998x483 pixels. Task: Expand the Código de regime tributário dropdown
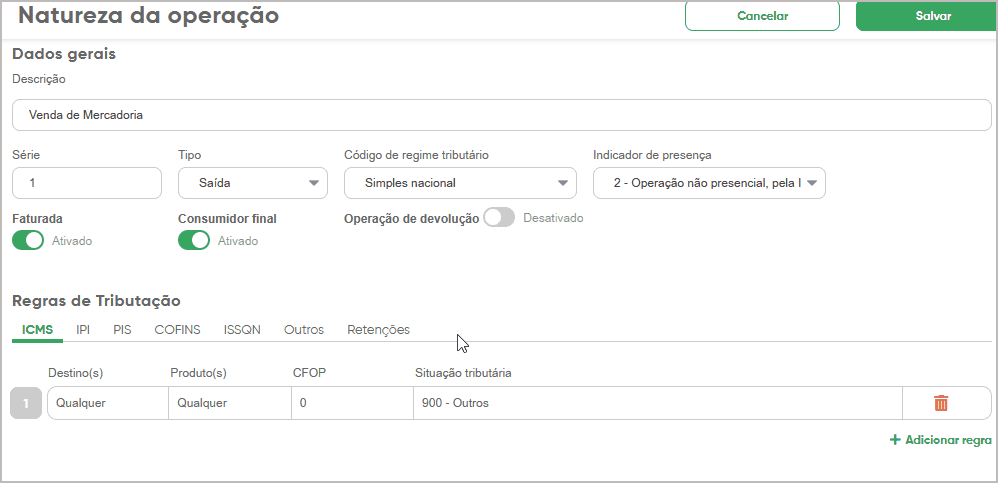coord(460,183)
